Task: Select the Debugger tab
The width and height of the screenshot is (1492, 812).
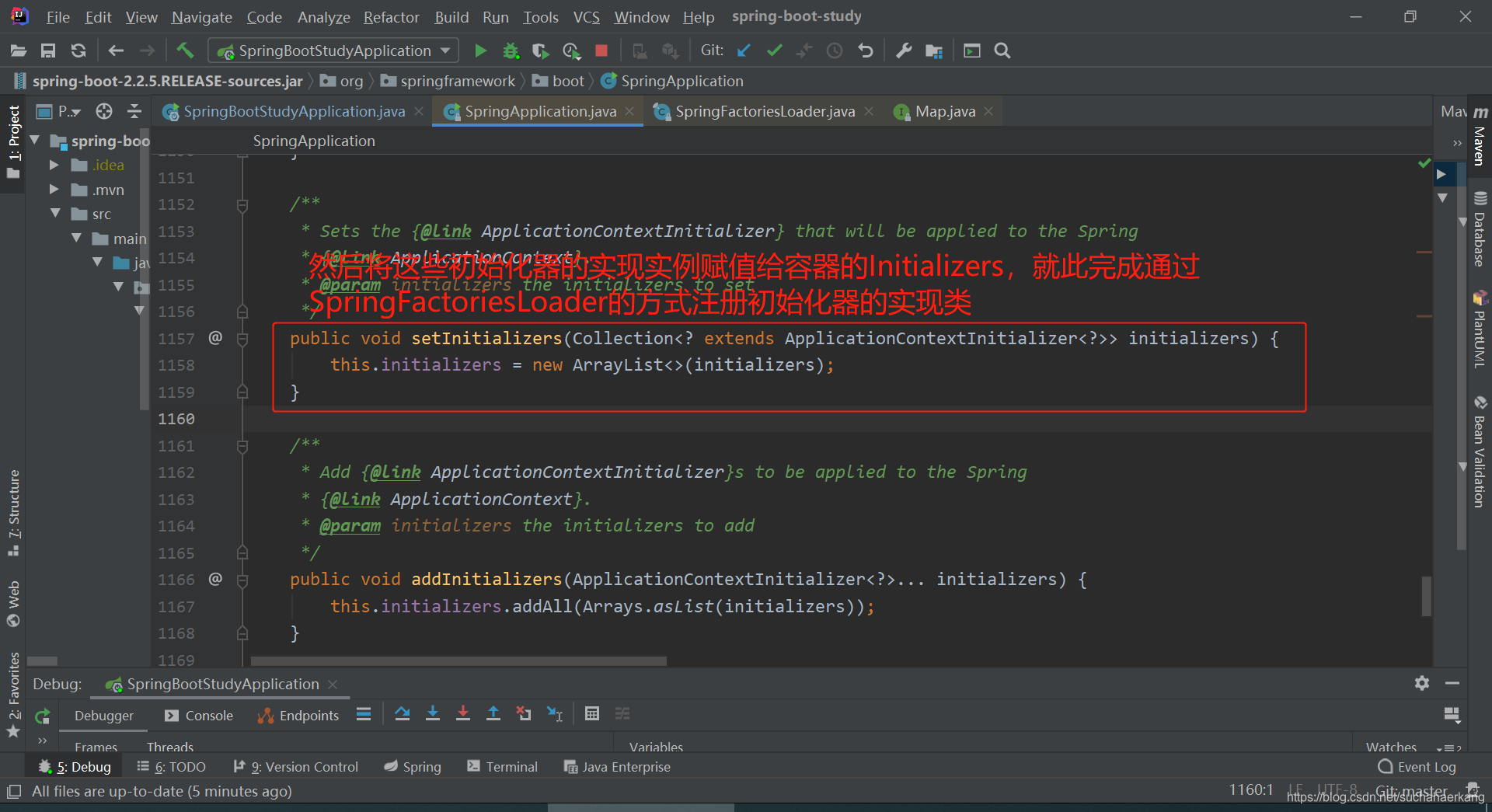Action: [x=104, y=716]
